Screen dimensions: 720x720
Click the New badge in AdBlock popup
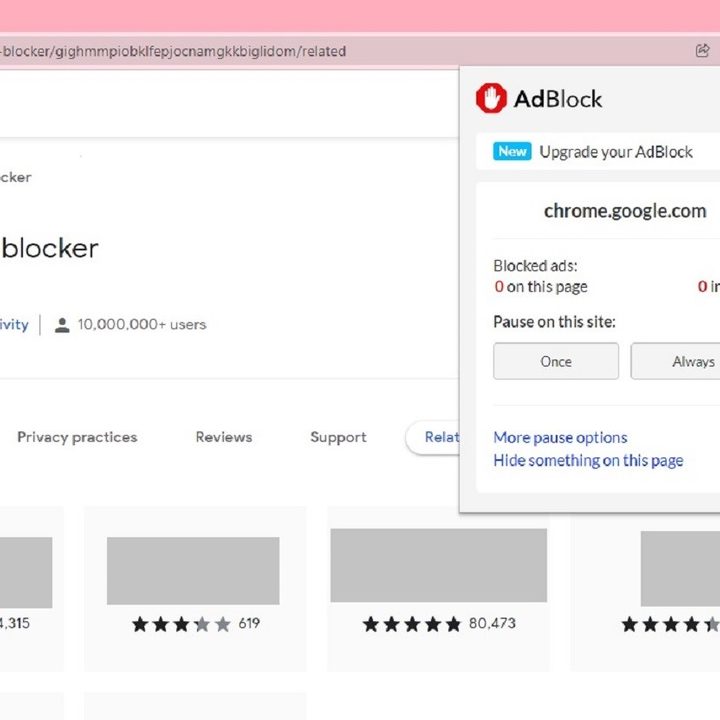pos(512,152)
